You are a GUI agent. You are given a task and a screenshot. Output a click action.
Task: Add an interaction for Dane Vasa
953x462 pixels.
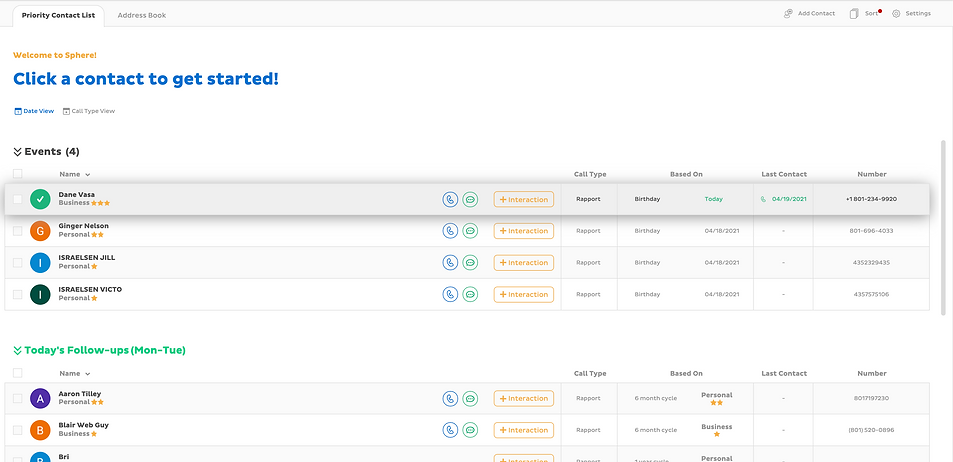(523, 199)
